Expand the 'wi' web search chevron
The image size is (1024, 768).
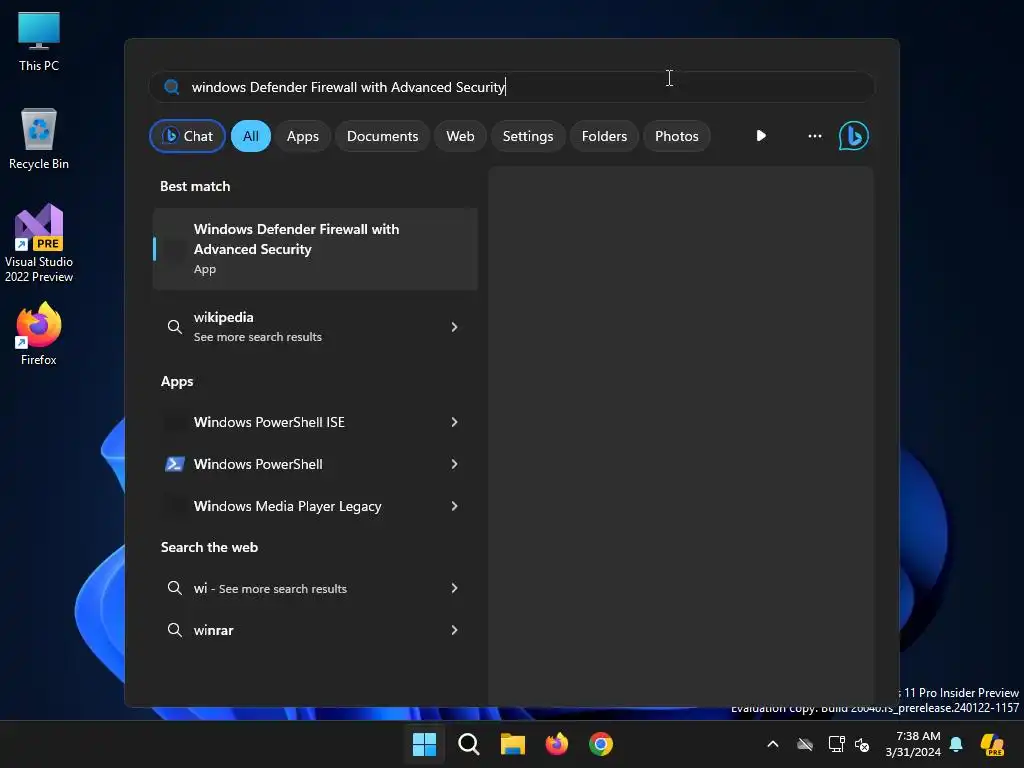[455, 588]
